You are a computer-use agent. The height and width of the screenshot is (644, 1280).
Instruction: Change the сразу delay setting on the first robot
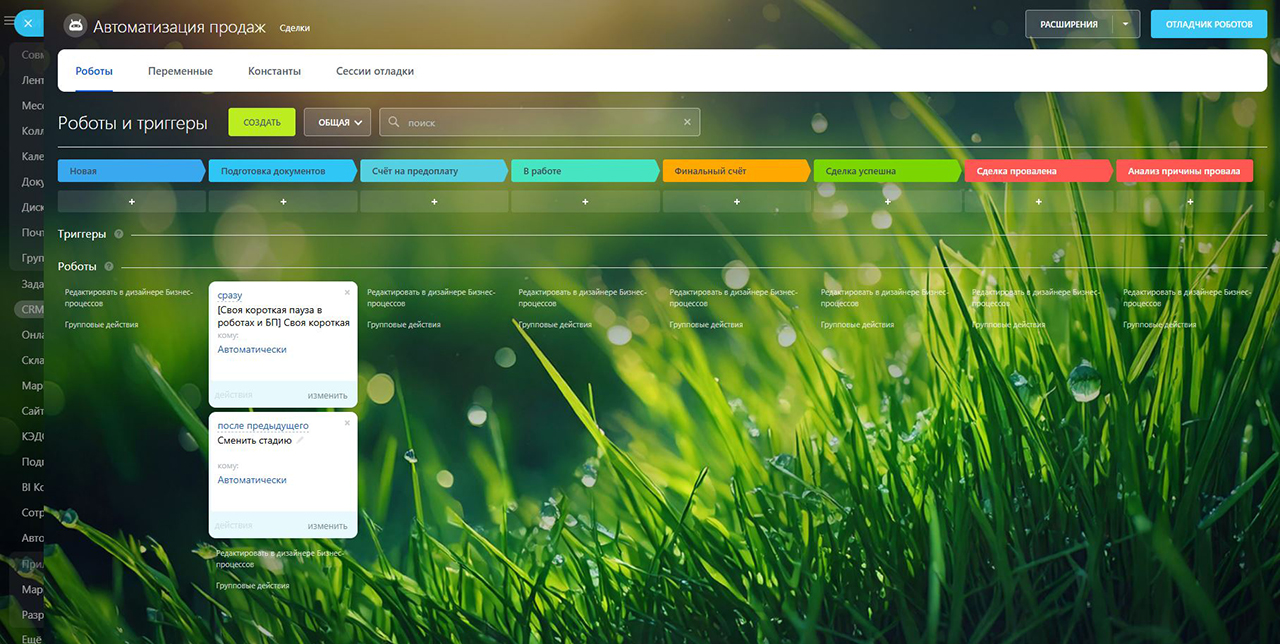(x=230, y=296)
